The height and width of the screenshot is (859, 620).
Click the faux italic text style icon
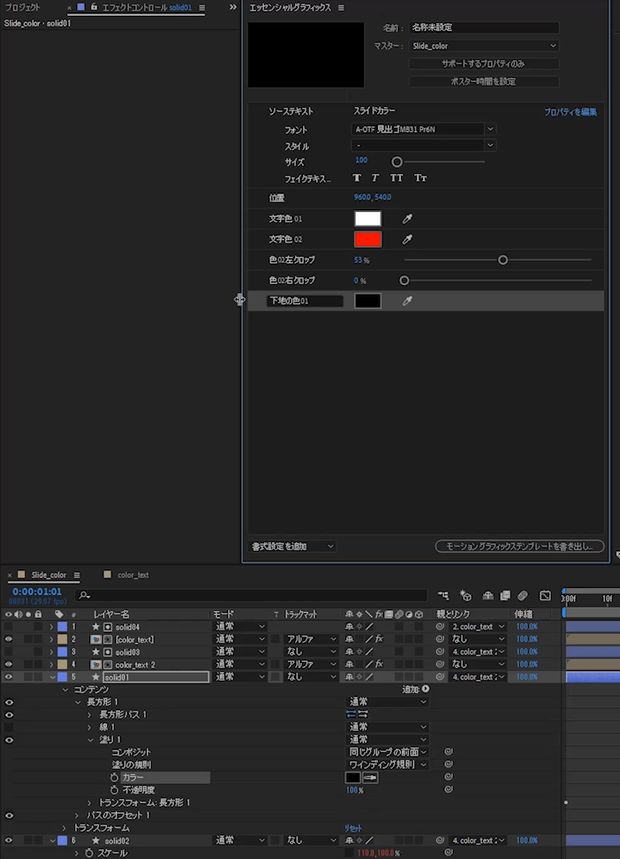coord(375,178)
